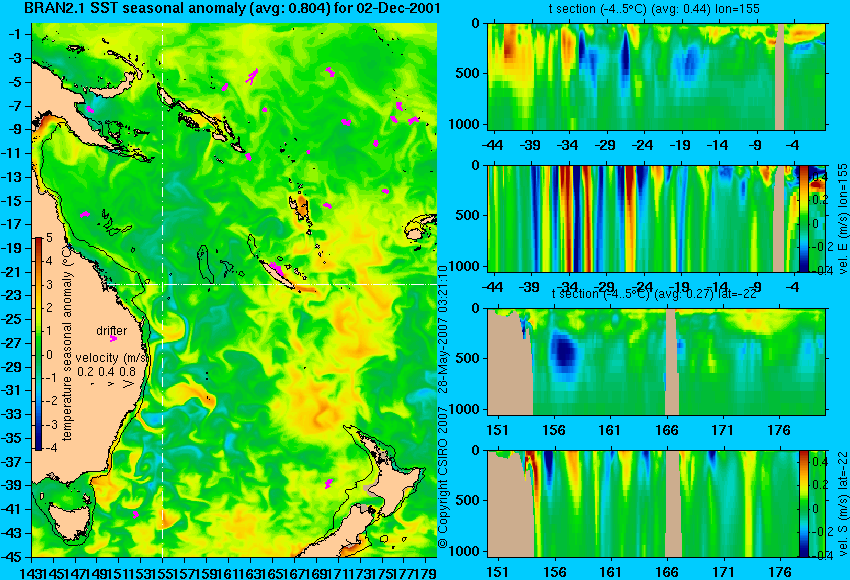The image size is (850, 580).
Task: Click the '-44' label on top section axis
Action: (x=493, y=145)
